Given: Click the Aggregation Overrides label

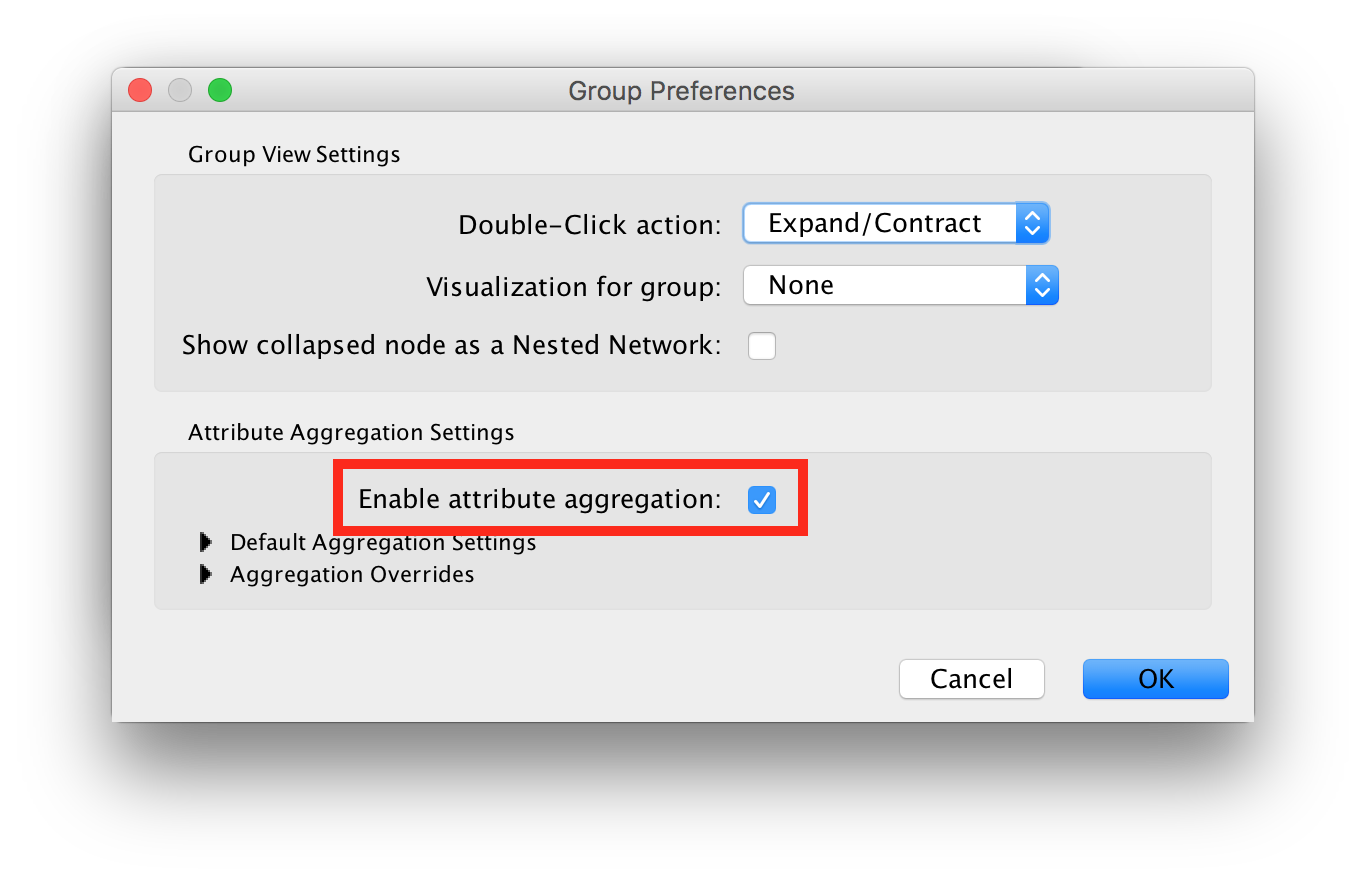Looking at the screenshot, I should pos(352,574).
